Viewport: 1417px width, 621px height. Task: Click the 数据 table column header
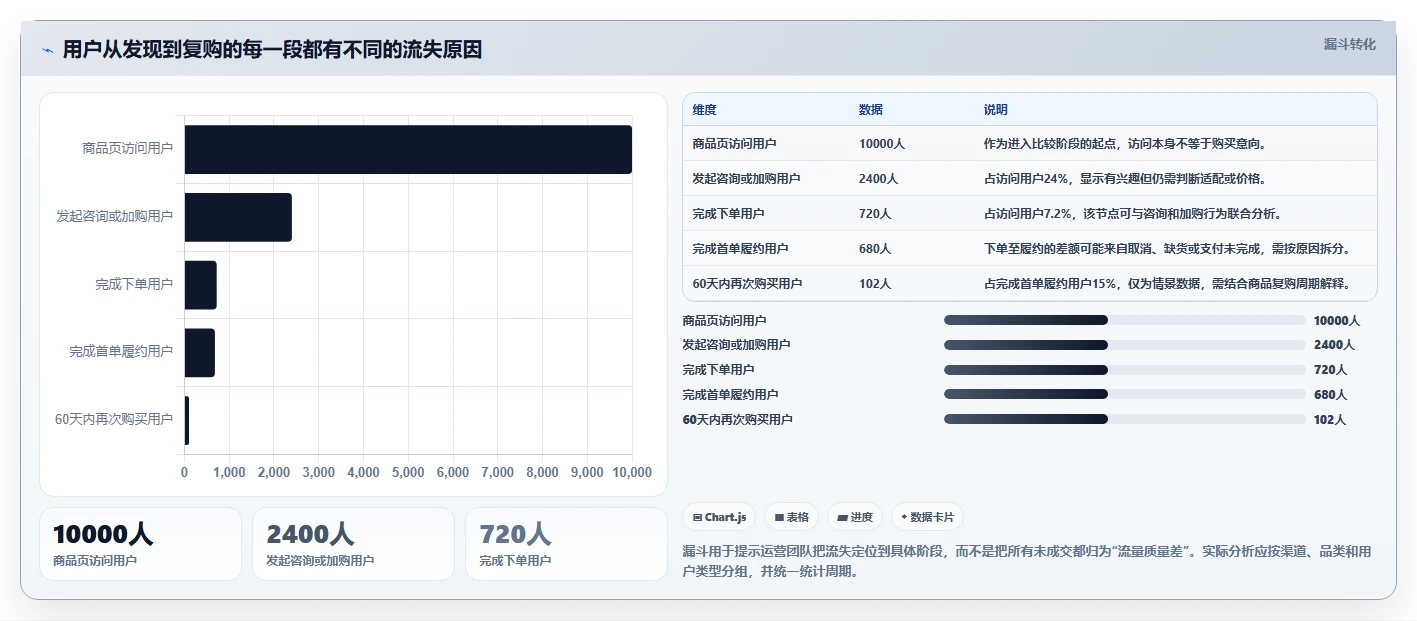870,110
